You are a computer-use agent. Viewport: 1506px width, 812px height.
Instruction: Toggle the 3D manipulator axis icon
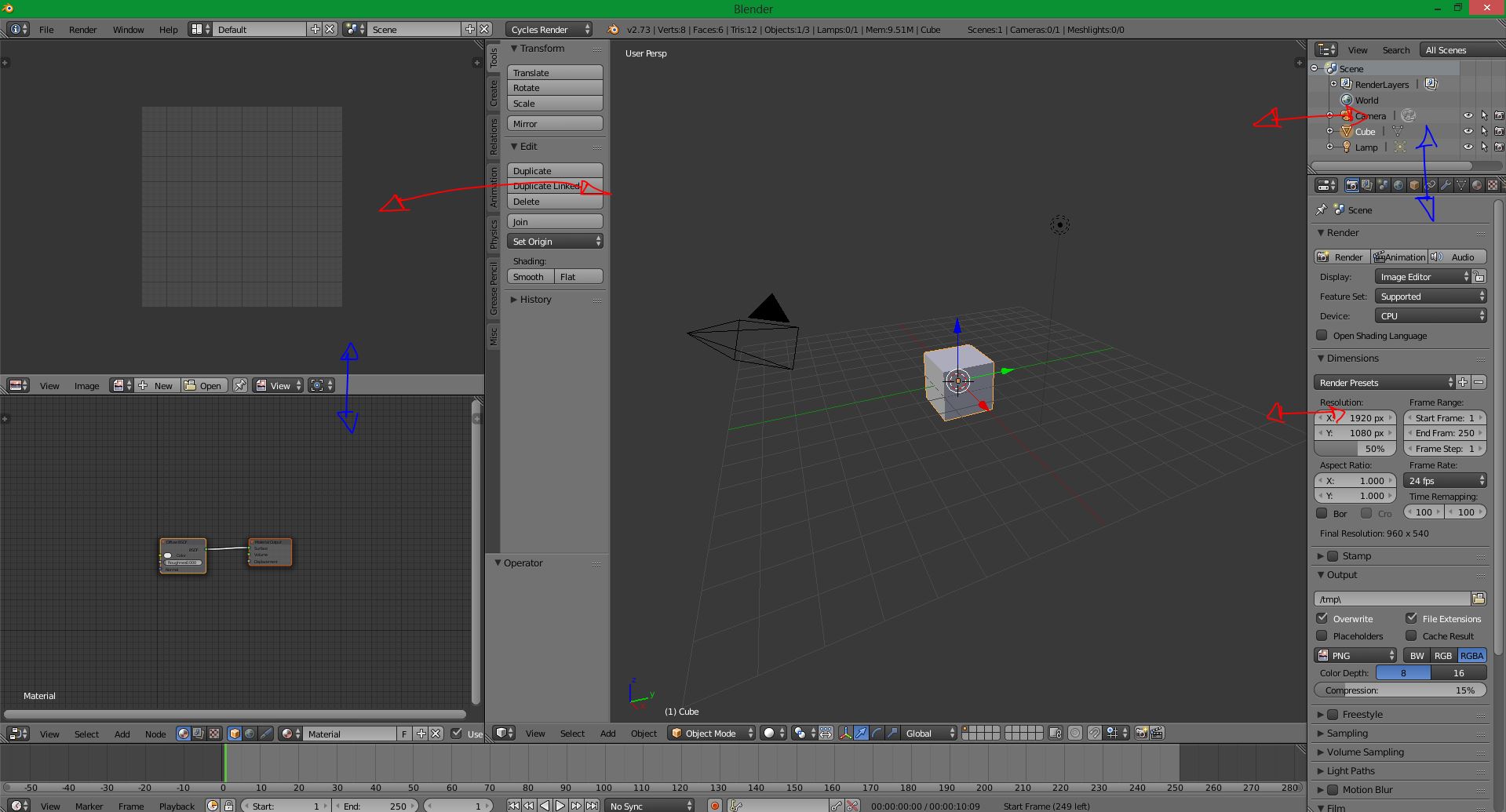845,733
